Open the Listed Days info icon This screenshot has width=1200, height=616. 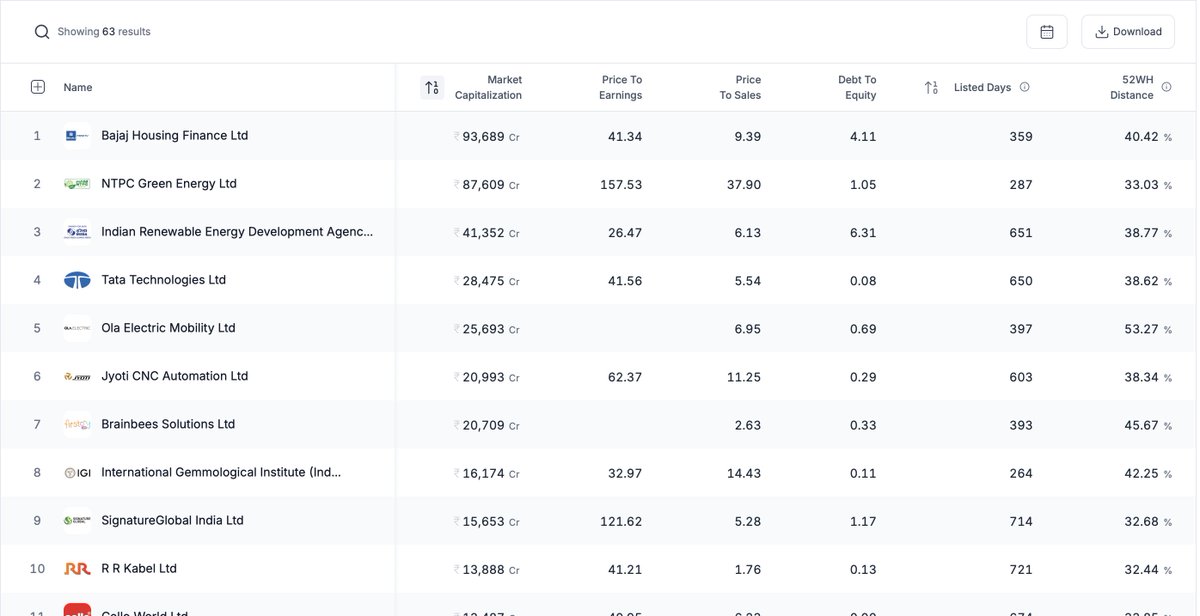[1025, 87]
